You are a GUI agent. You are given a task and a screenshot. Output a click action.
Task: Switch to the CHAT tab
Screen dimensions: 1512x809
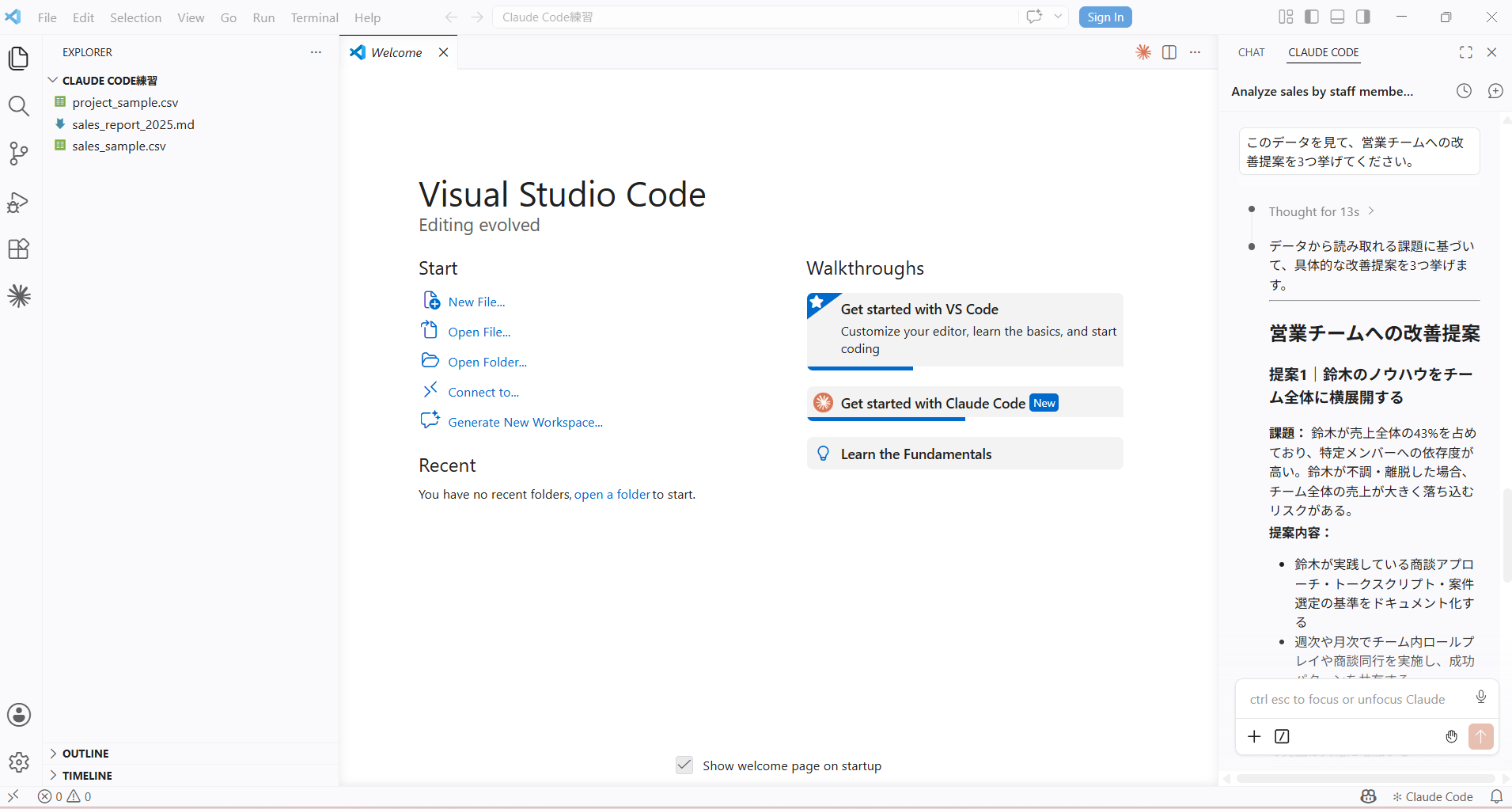[1251, 52]
